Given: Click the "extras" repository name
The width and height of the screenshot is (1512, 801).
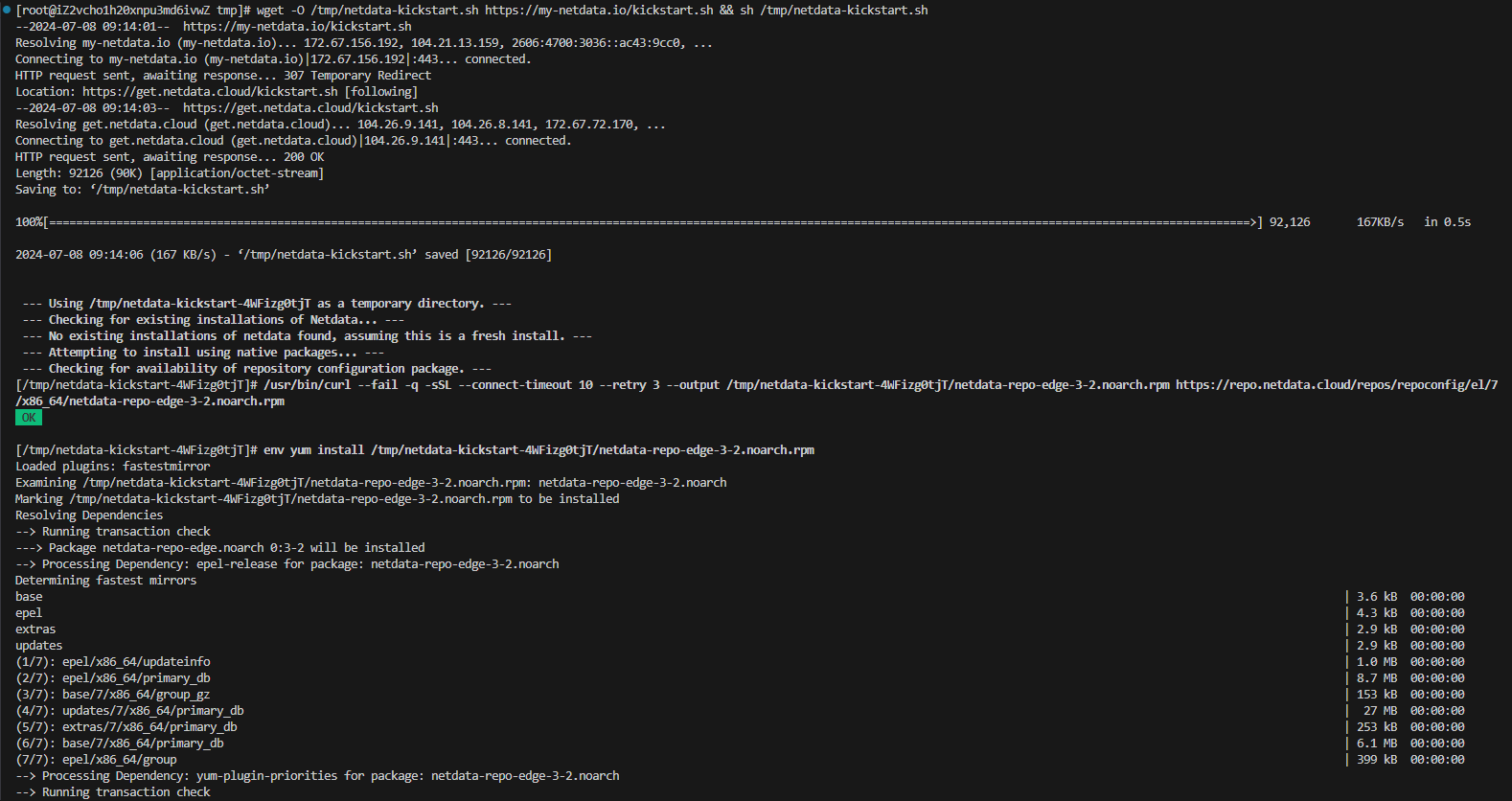Looking at the screenshot, I should click(x=35, y=629).
